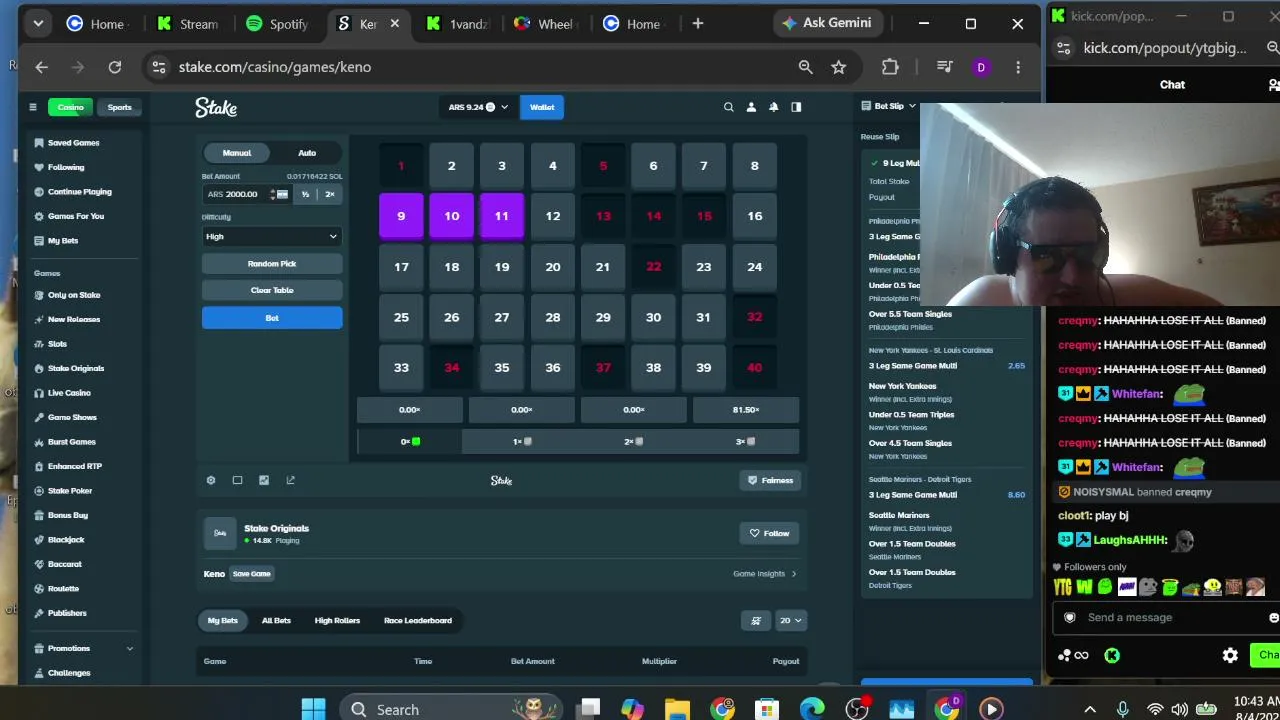
Task: Open live stats chart icon below Keno board
Action: (x=264, y=480)
